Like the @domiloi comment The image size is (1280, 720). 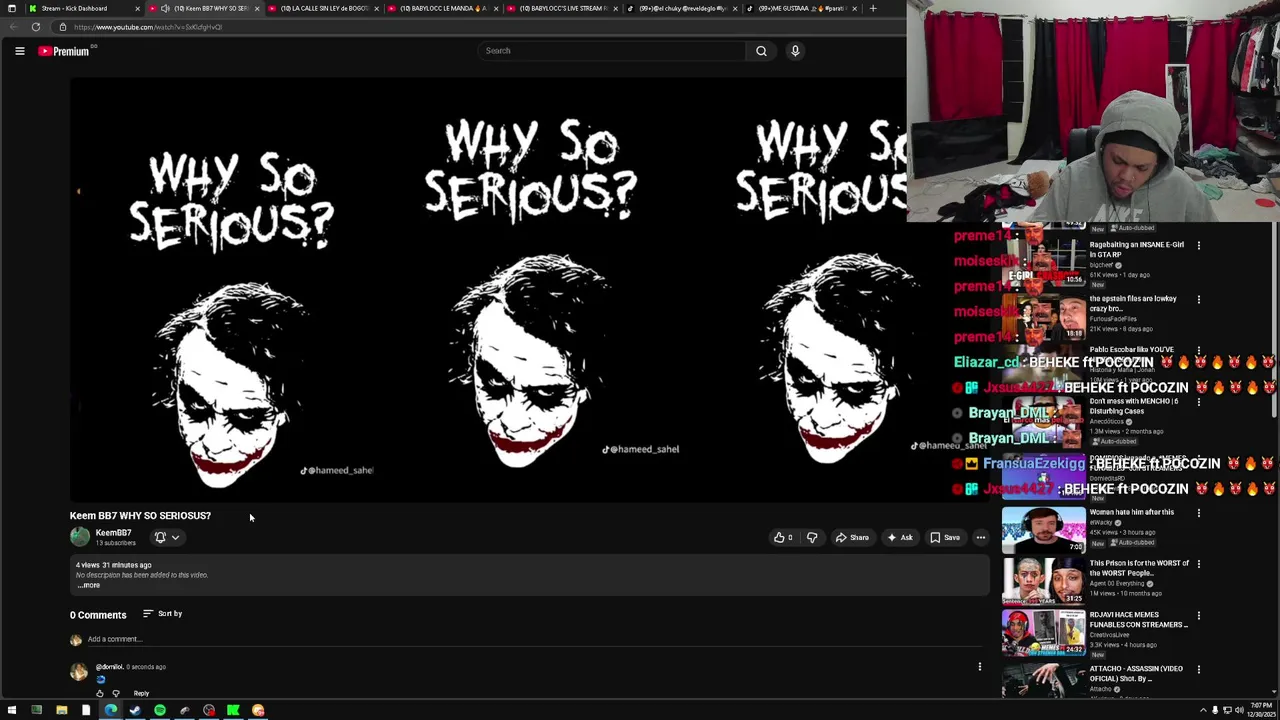(100, 693)
